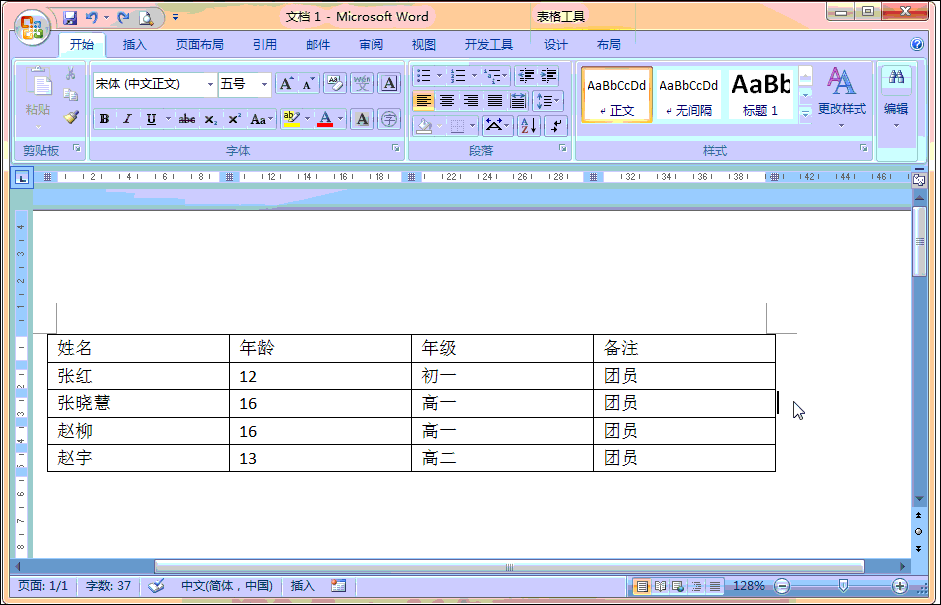Click the Format Painter icon
Viewport: 941px width, 605px height.
[73, 118]
